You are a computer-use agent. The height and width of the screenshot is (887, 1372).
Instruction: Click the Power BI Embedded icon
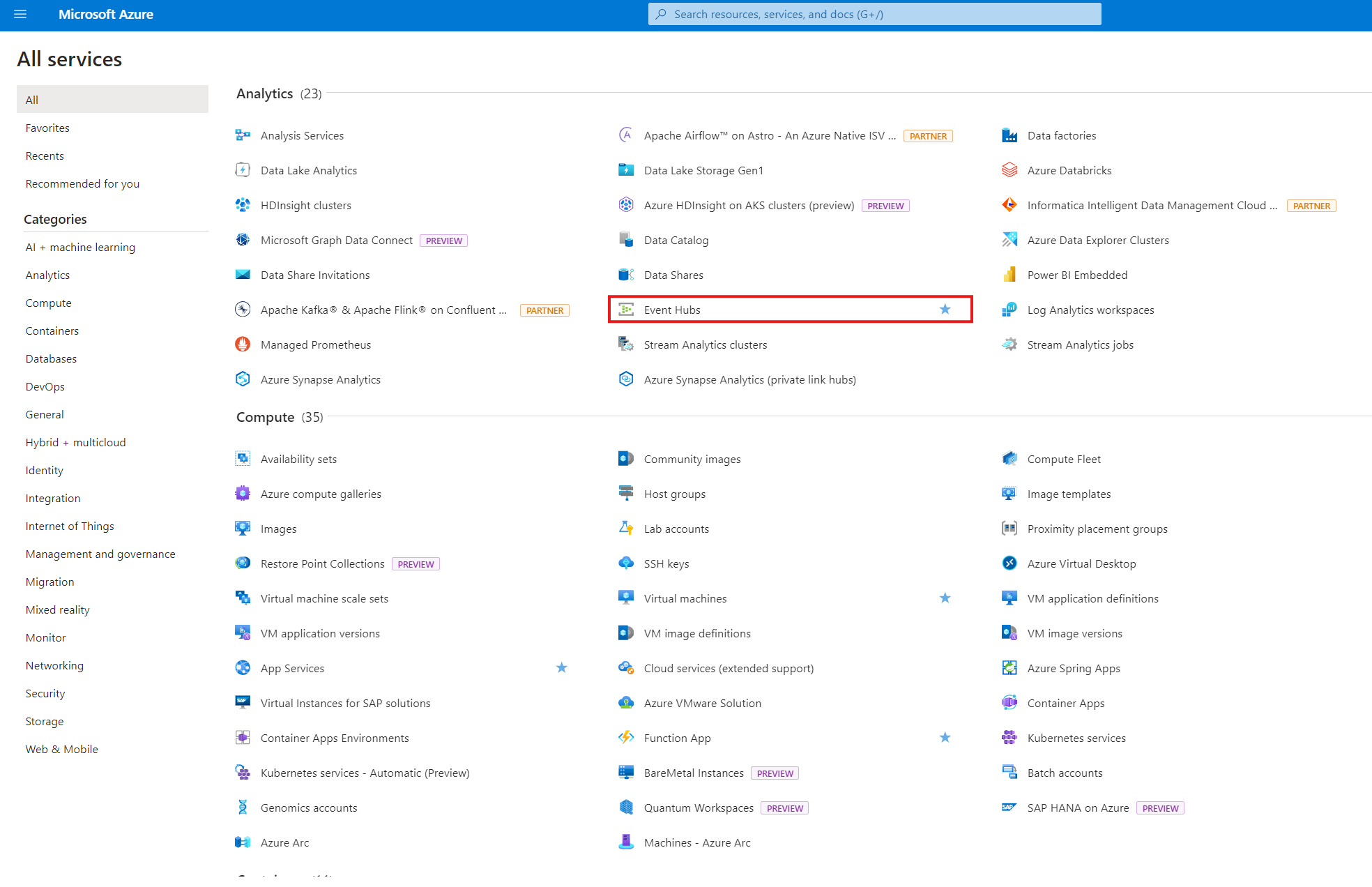(1009, 275)
